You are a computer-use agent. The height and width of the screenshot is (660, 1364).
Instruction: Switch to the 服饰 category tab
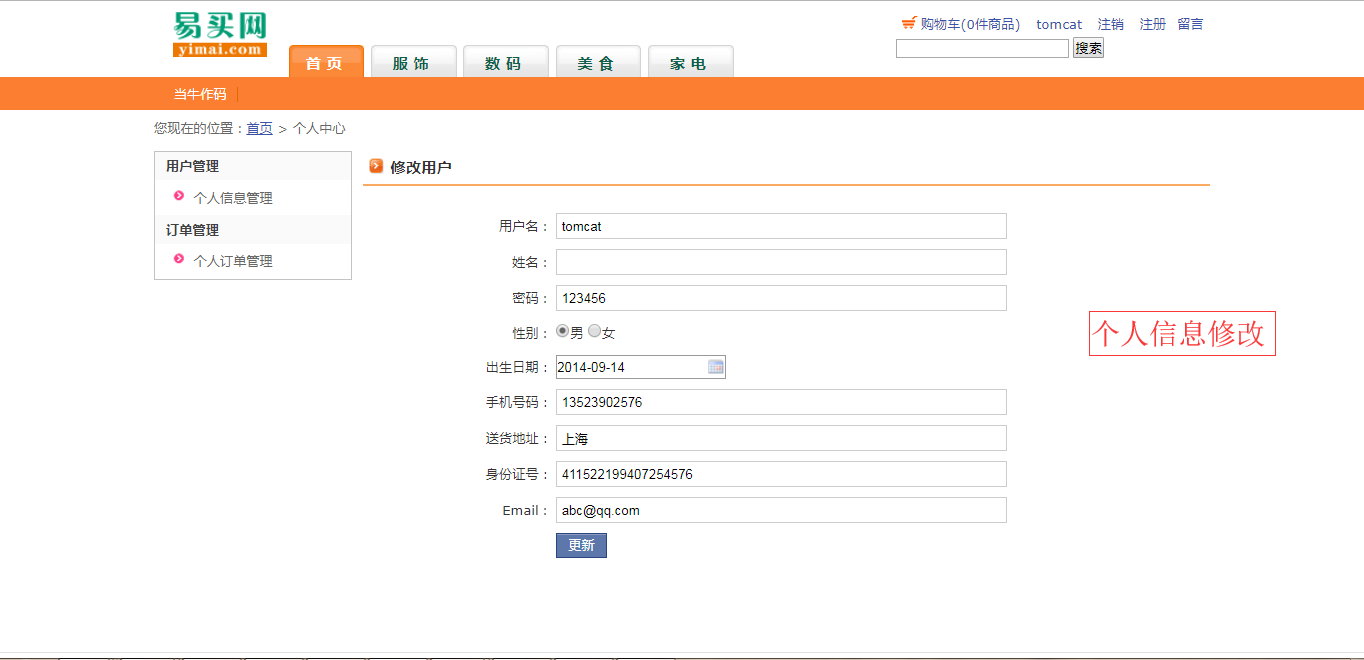click(413, 62)
